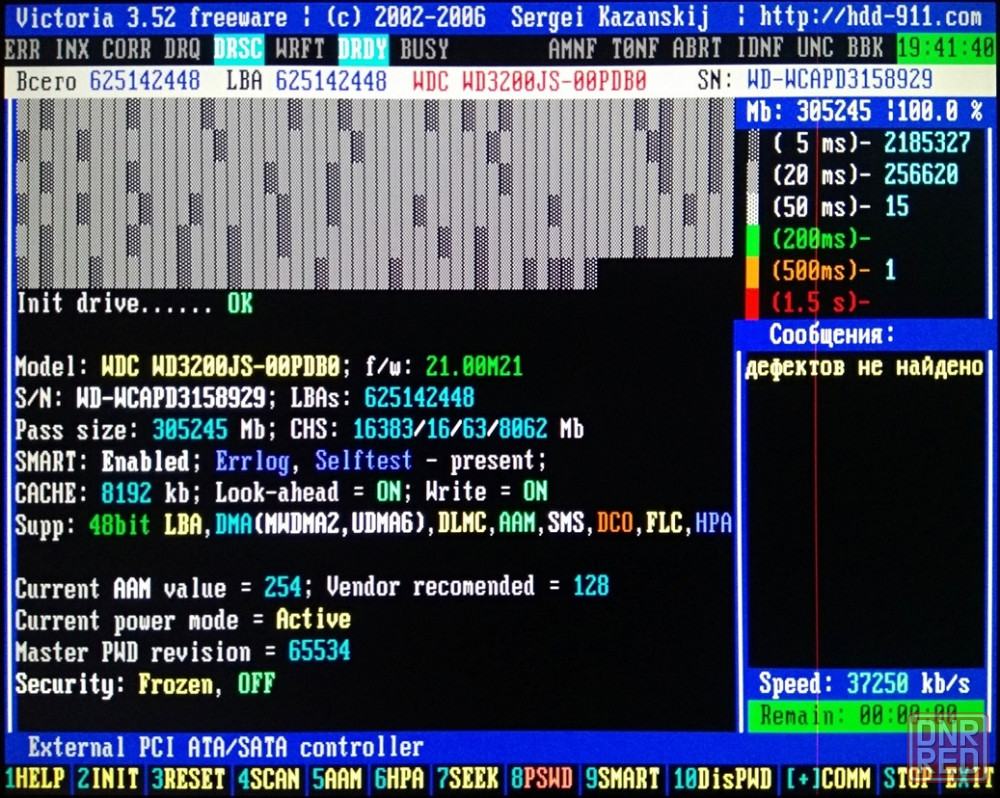This screenshot has height=798, width=1000.
Task: Click the T0NF error flag
Action: point(635,49)
